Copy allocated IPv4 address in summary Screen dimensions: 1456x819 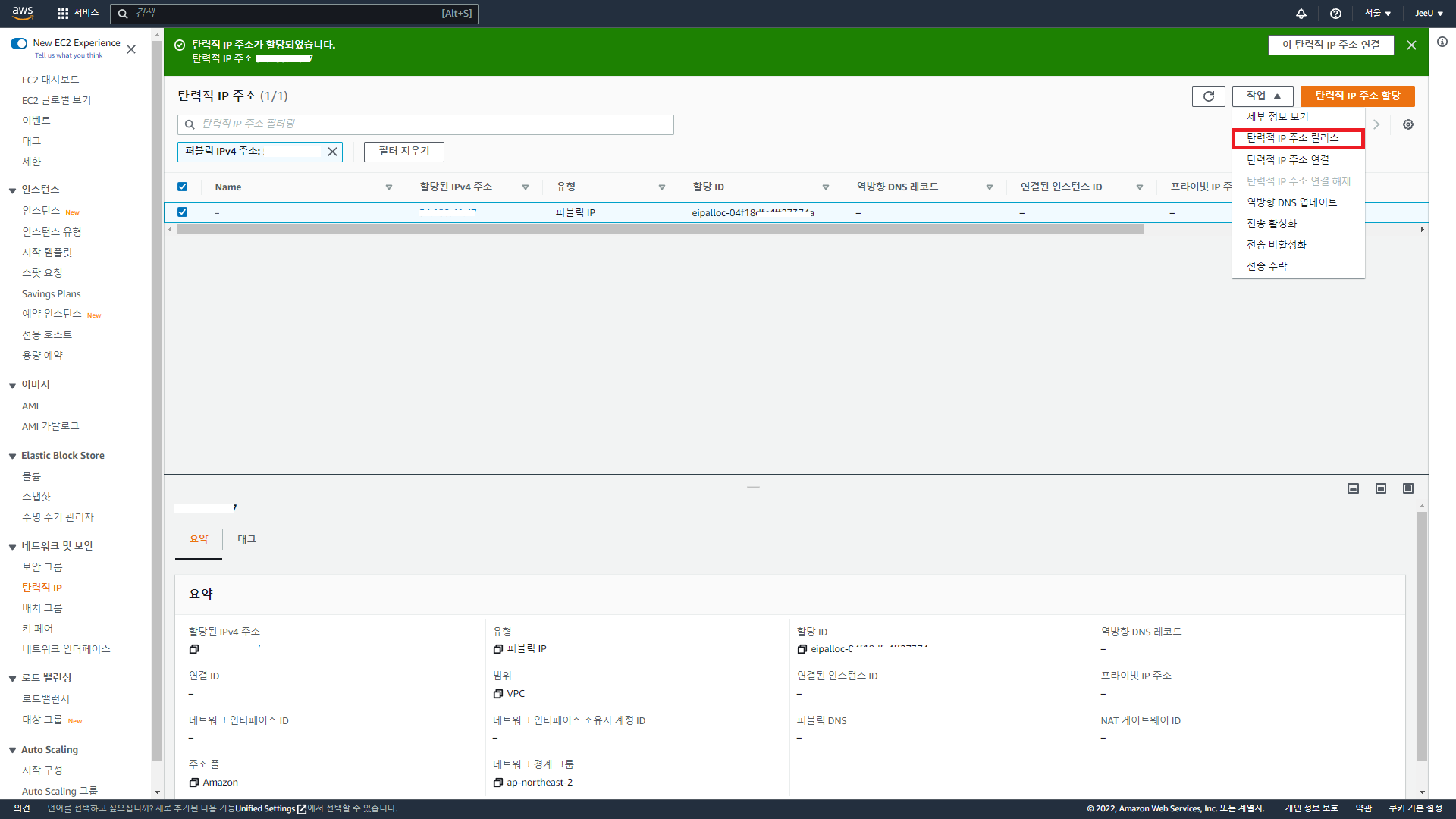pos(194,649)
